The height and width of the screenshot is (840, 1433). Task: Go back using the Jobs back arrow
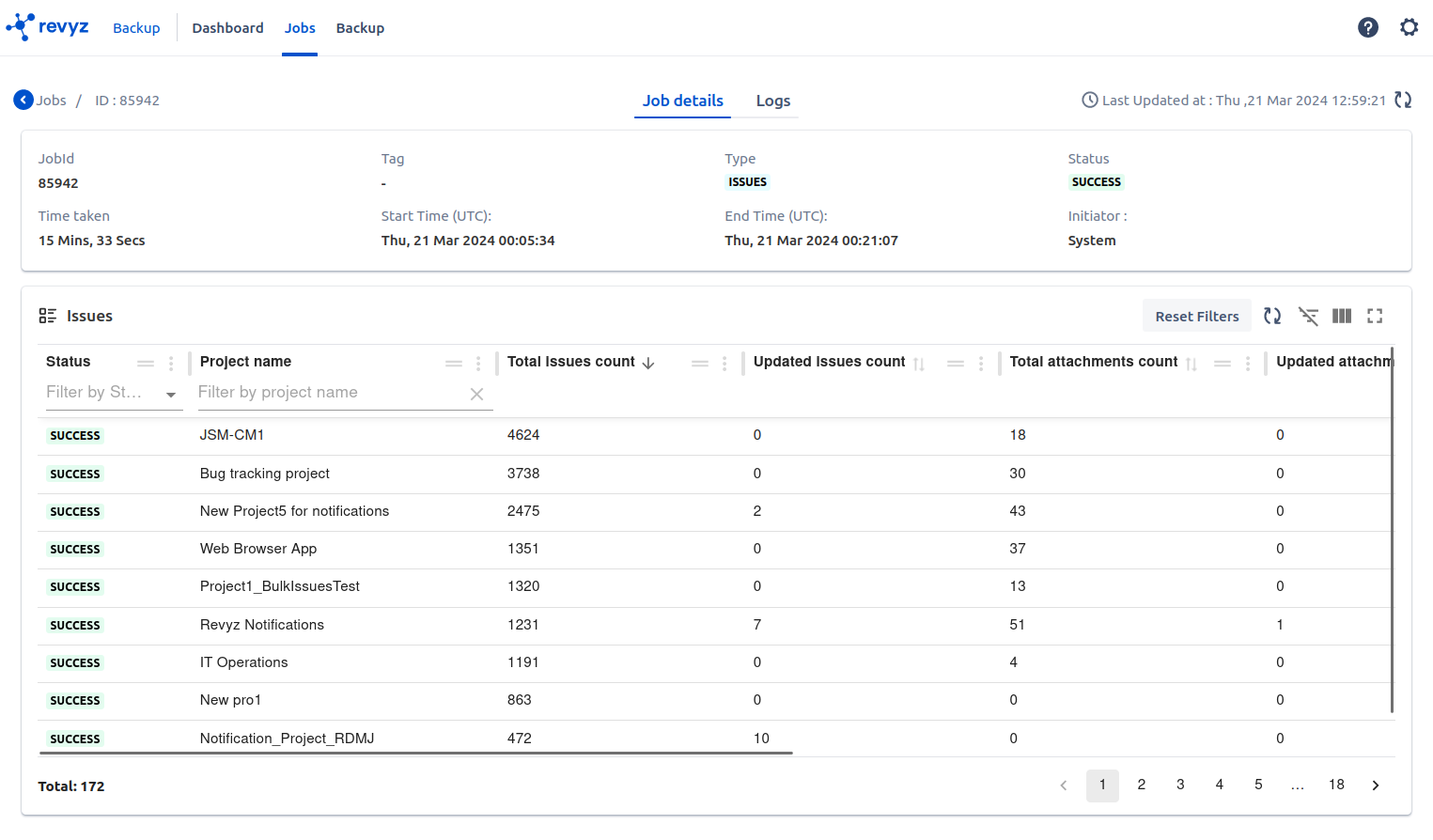click(23, 100)
